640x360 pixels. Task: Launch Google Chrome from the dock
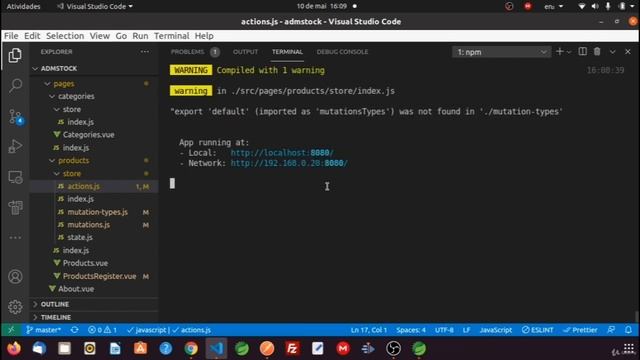point(191,349)
